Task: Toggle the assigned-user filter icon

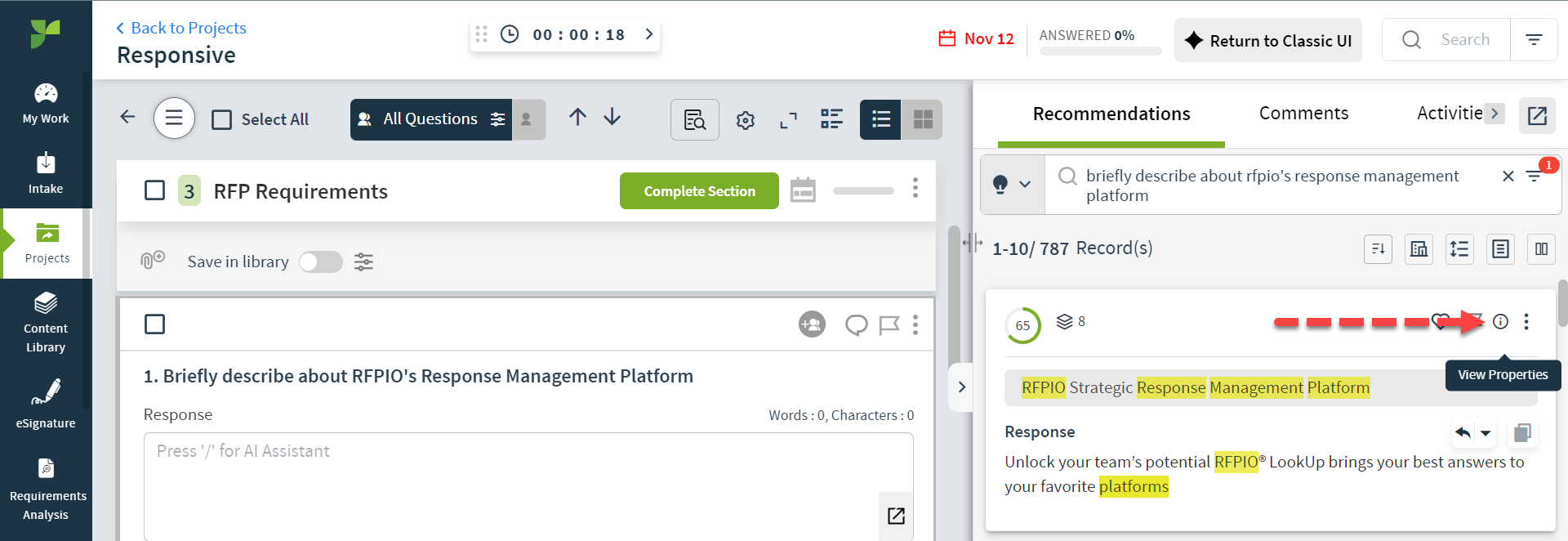Action: point(528,119)
